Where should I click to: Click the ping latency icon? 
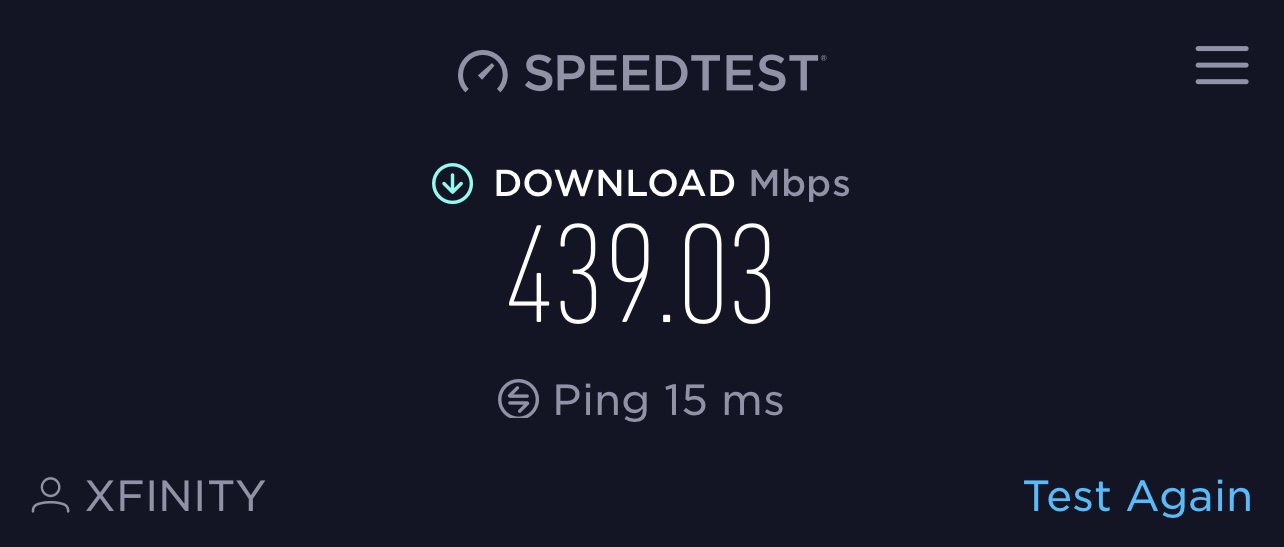(518, 399)
